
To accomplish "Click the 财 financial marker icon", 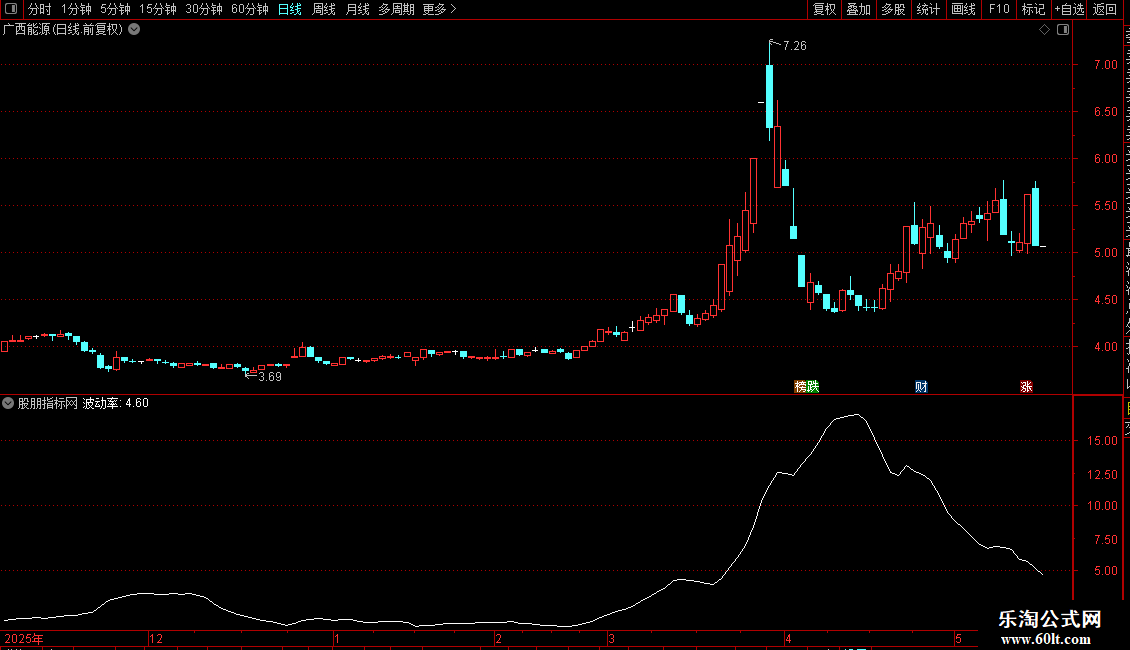I will [921, 386].
